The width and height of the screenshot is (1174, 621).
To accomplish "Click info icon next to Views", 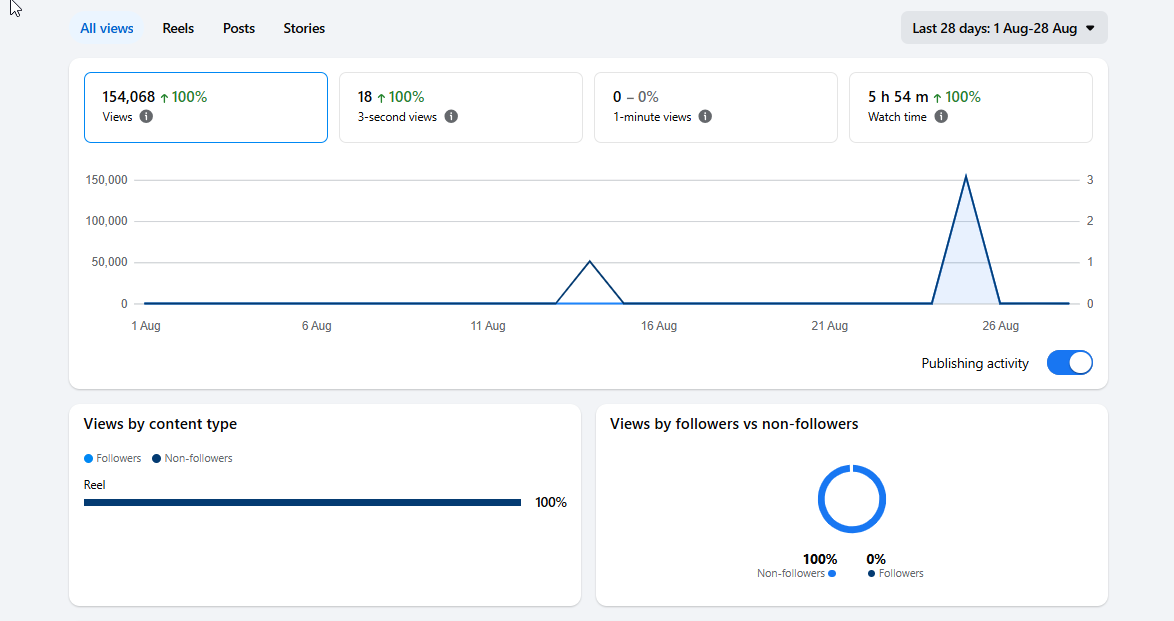I will point(146,117).
